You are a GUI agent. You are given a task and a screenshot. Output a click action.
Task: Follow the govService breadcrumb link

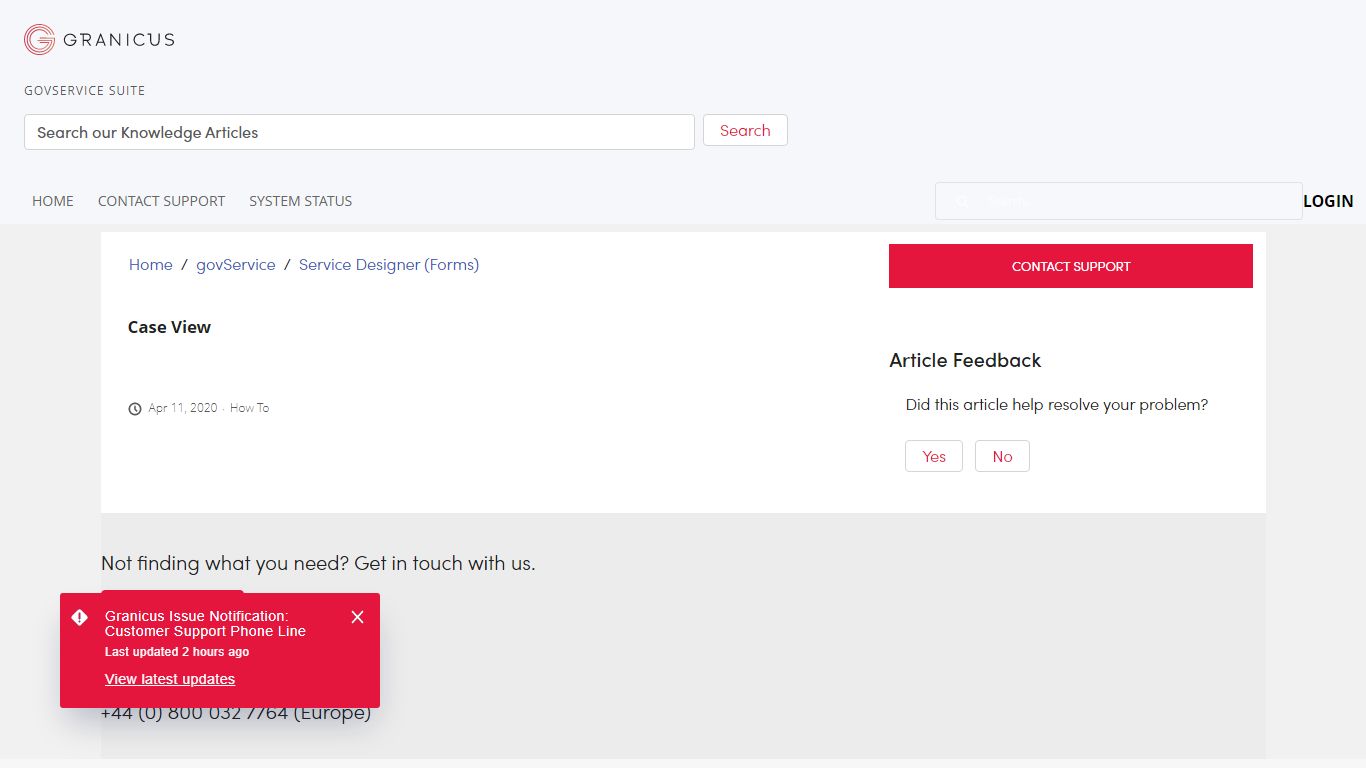click(x=236, y=265)
